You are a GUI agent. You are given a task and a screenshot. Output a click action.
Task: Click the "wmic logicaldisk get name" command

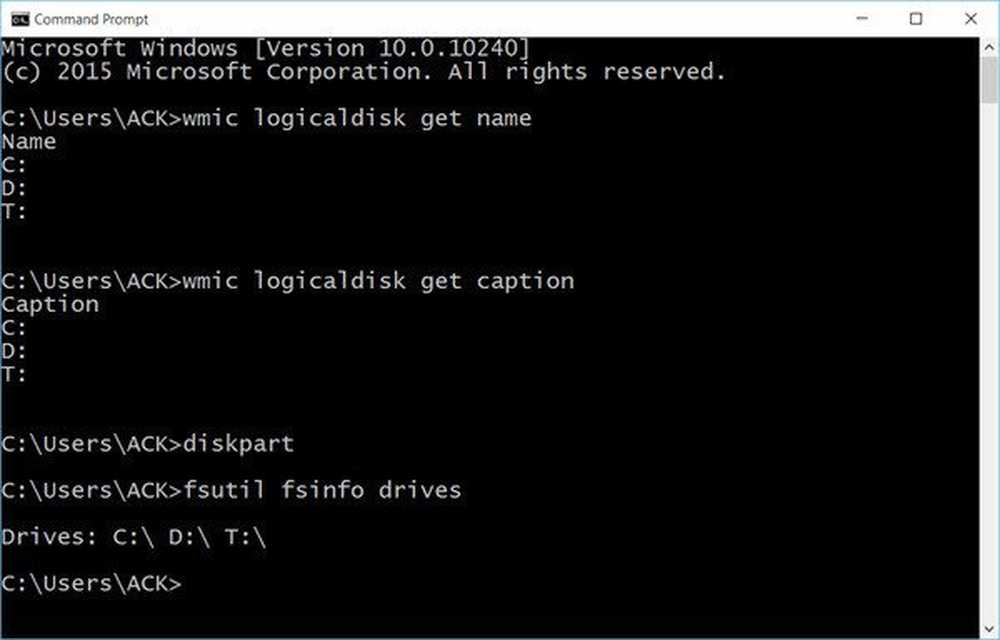coord(357,119)
